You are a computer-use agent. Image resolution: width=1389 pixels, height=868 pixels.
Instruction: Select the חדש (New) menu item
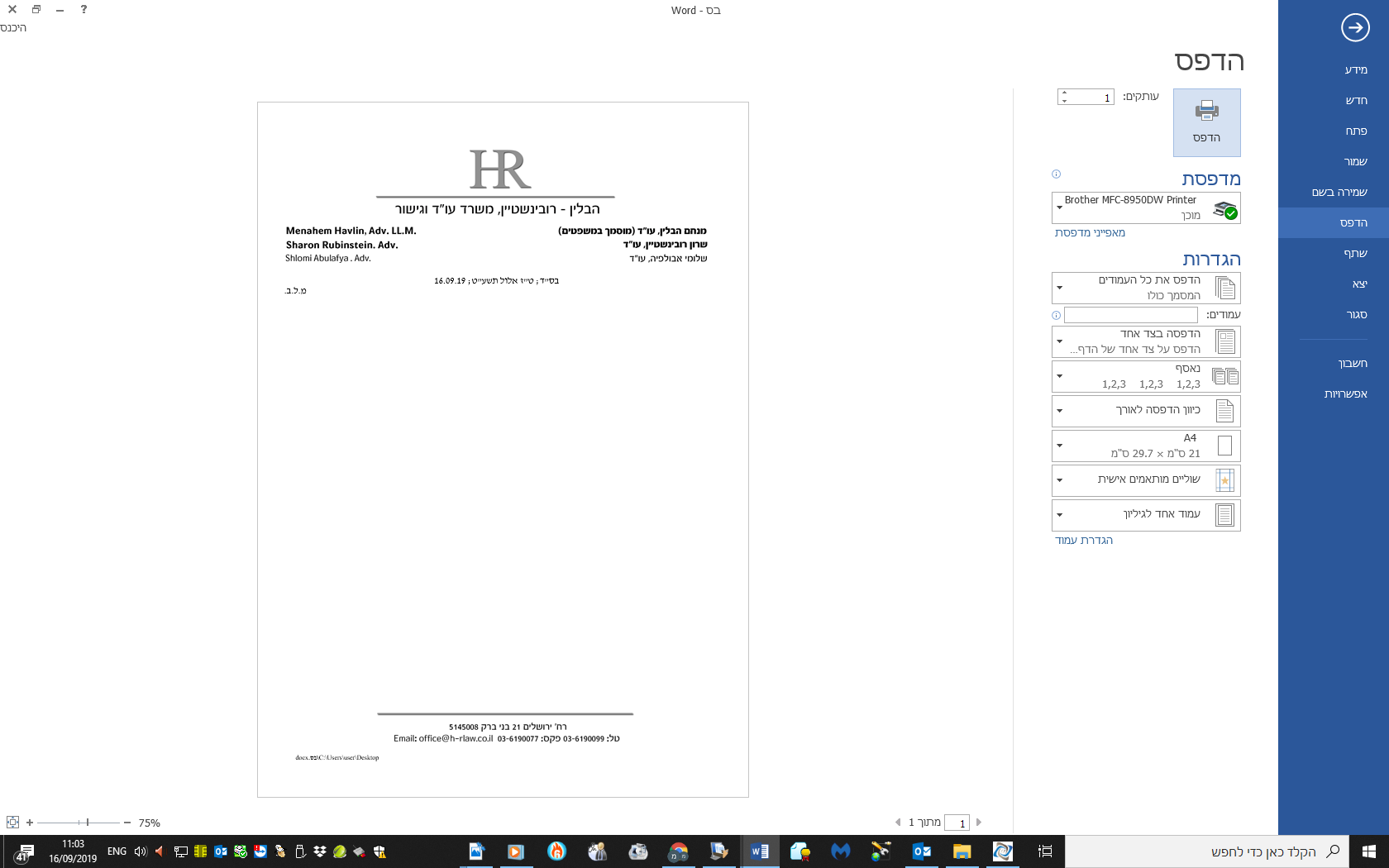[1334, 101]
